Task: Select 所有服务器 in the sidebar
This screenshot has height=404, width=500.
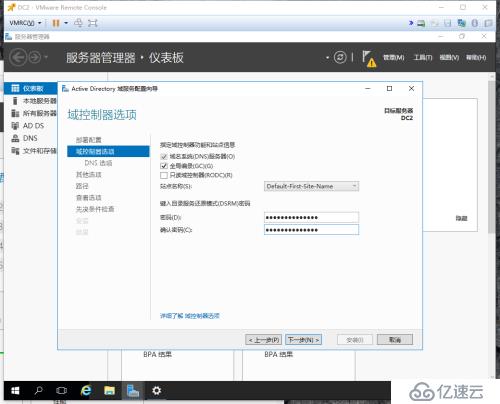Action: point(31,113)
